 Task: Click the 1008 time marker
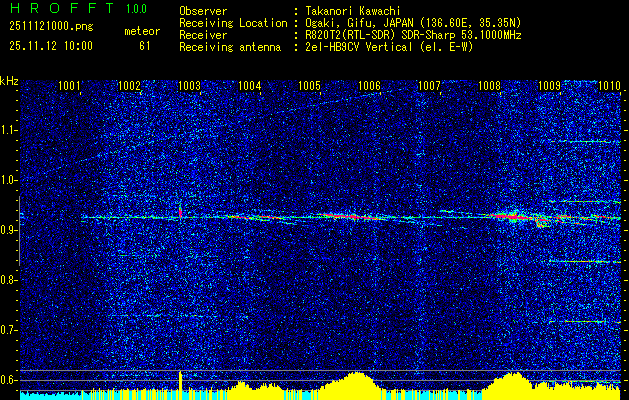tap(489, 85)
